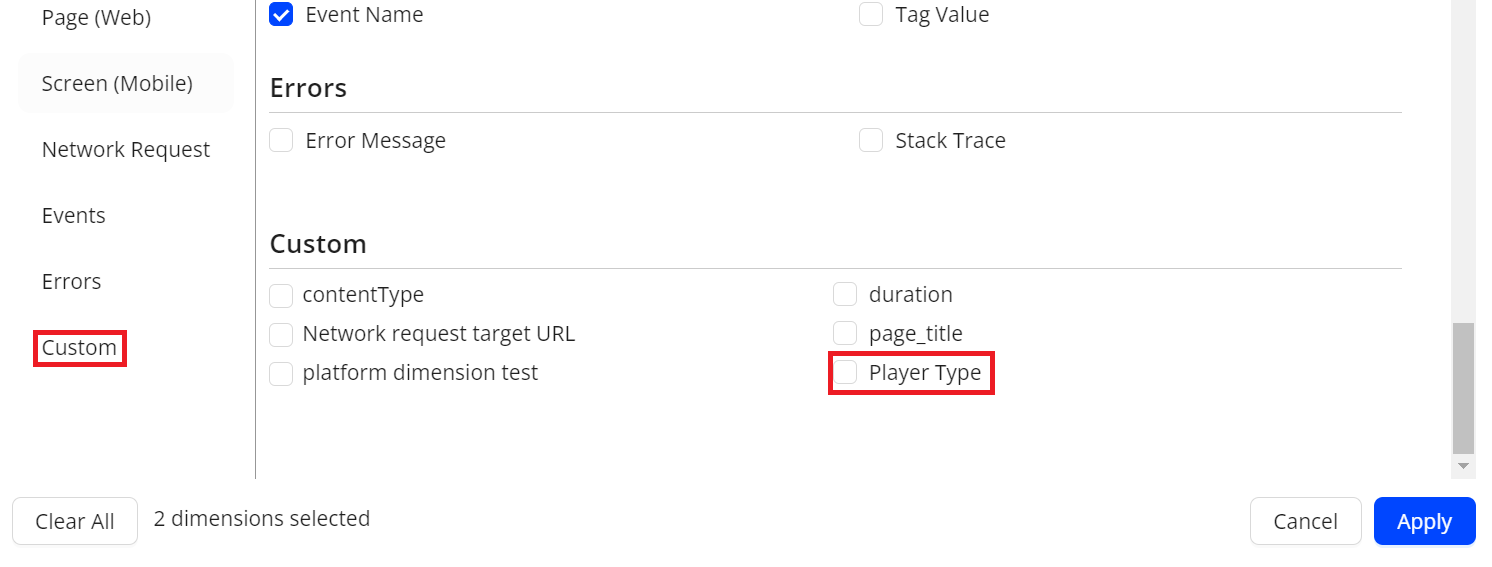Check platform dimension test option
Screen dimensions: 1492x567
282,374
